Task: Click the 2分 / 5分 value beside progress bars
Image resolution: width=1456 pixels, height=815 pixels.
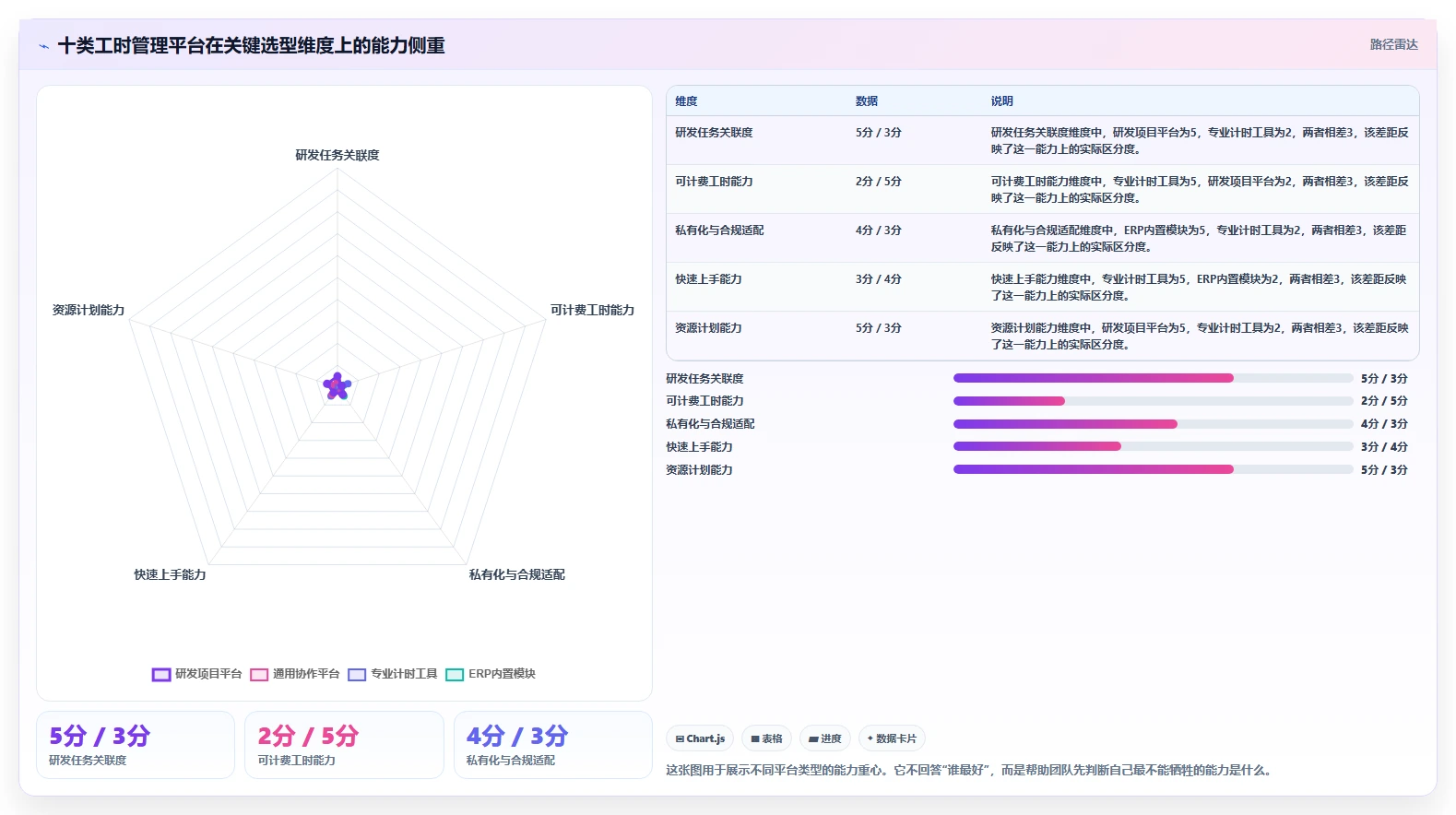Action: (x=1384, y=401)
